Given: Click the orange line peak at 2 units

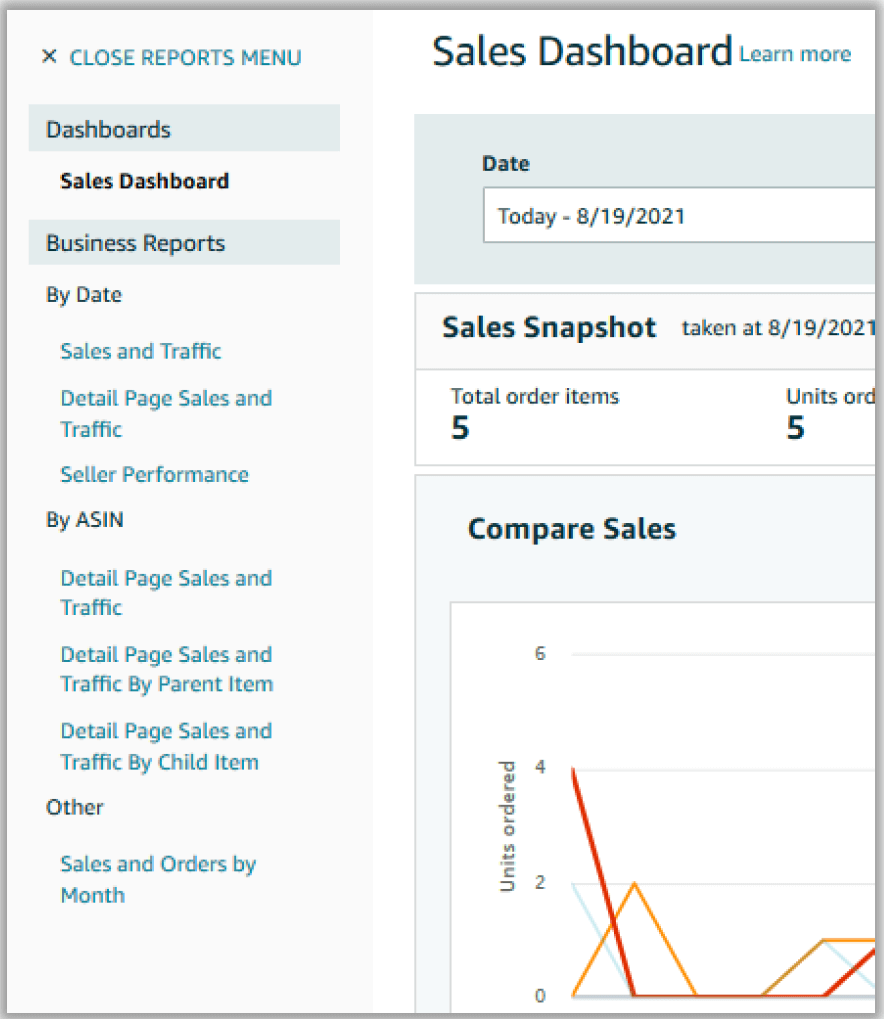Looking at the screenshot, I should tap(635, 884).
